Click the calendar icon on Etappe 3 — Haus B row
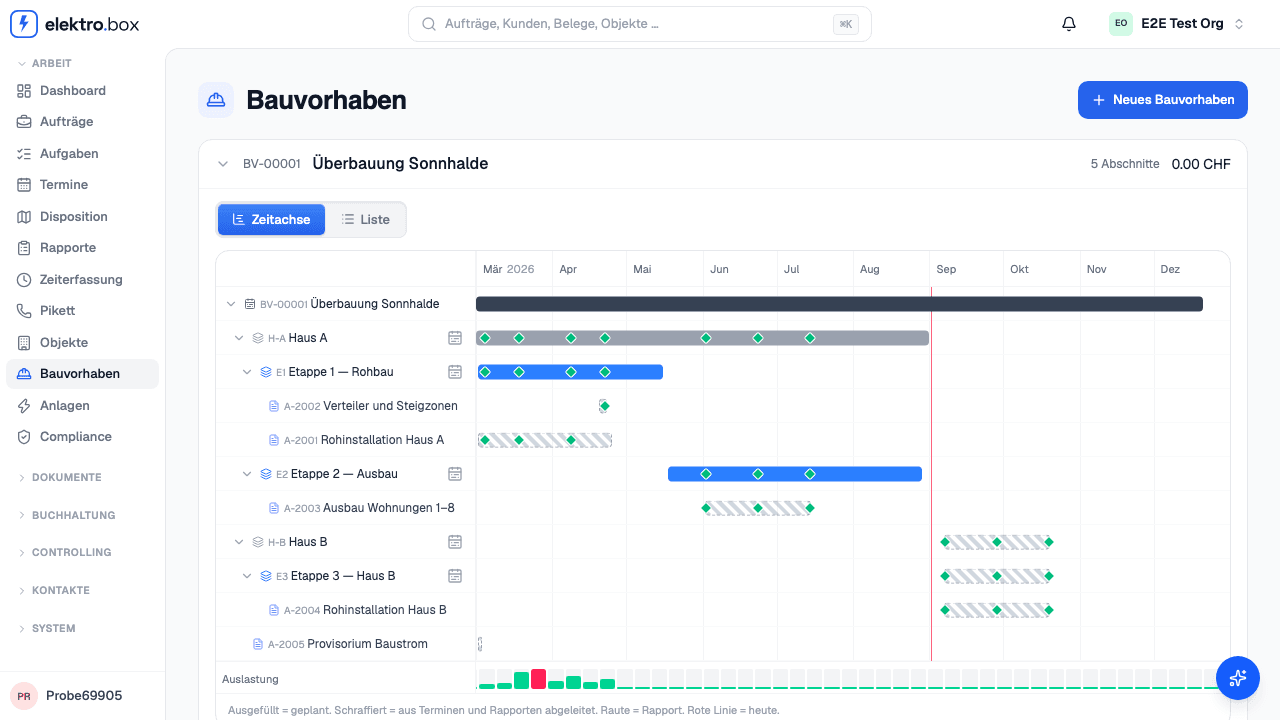The height and width of the screenshot is (720, 1280). pos(455,576)
